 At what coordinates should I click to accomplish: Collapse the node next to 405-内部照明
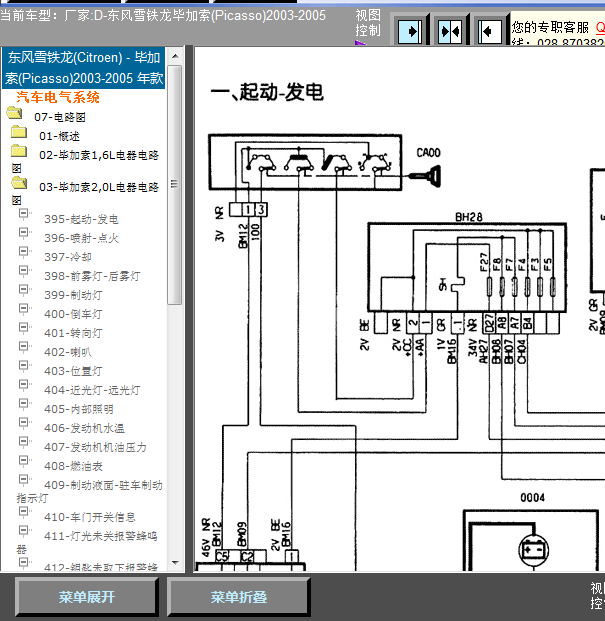(x=24, y=404)
